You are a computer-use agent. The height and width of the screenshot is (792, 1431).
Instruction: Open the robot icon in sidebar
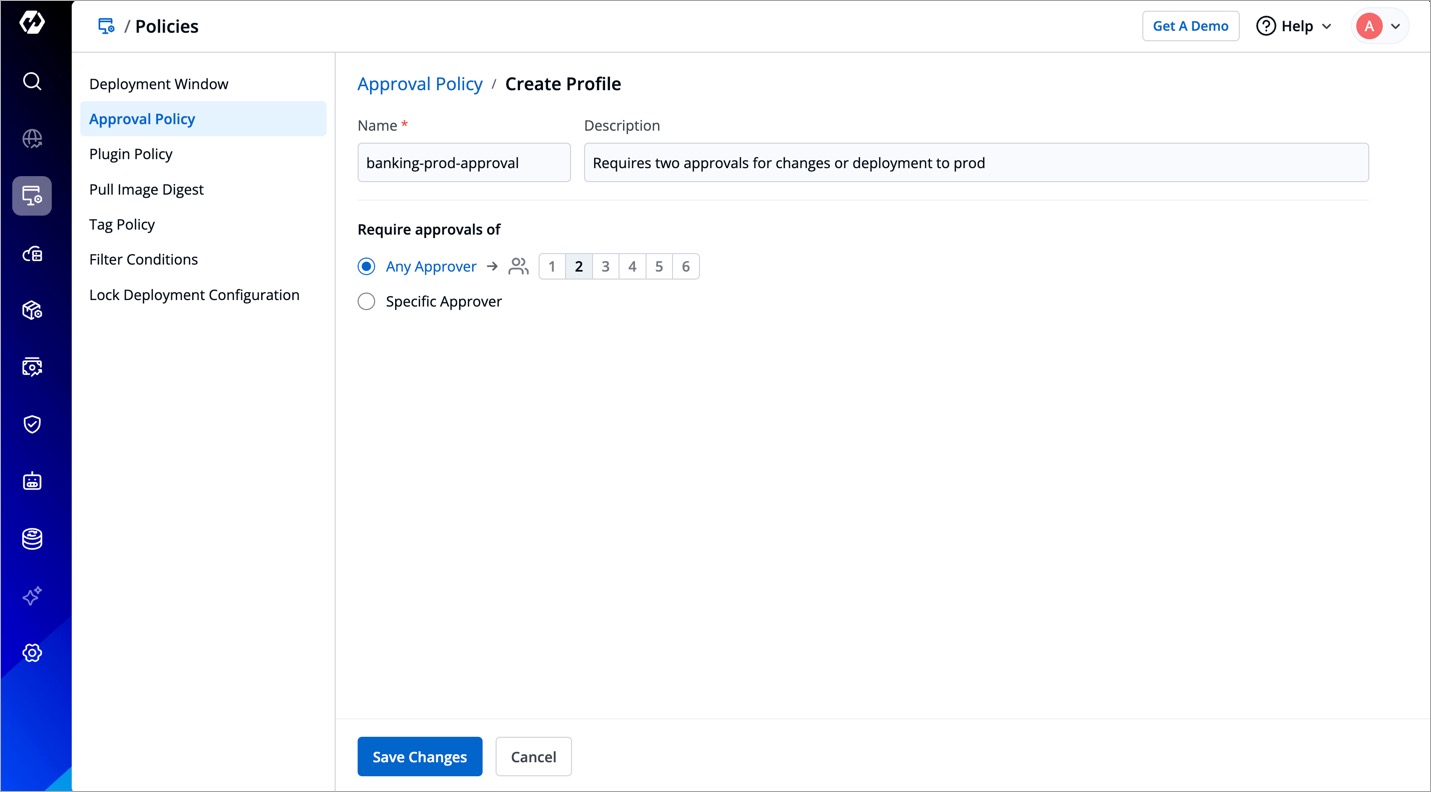[32, 482]
